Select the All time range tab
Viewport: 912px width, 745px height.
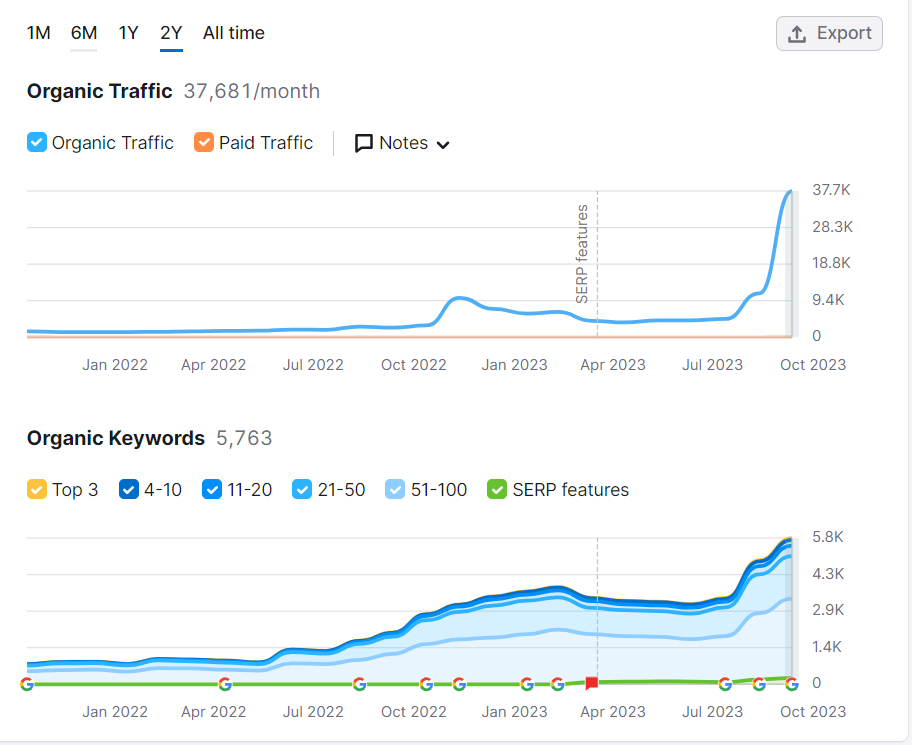(233, 33)
